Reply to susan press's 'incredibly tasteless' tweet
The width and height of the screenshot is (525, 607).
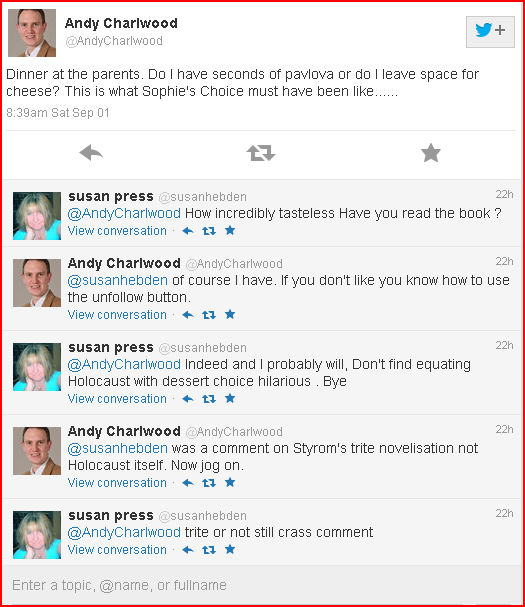click(x=188, y=231)
